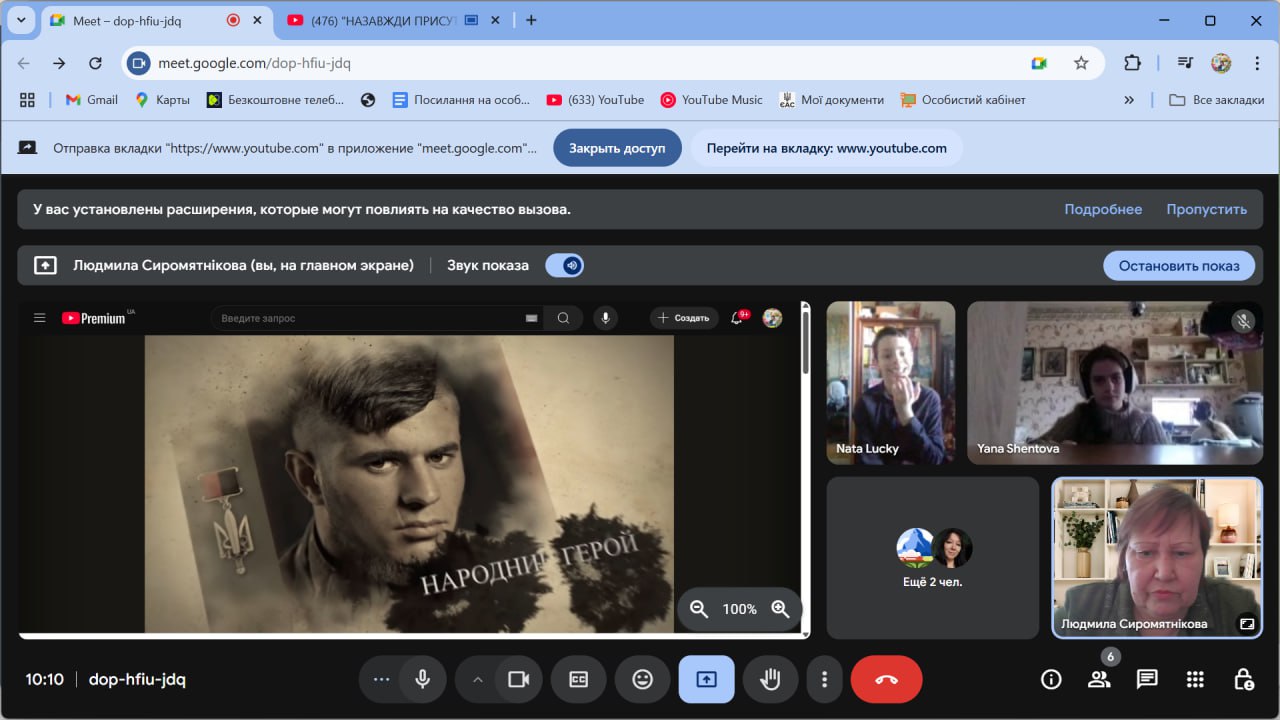
Task: Select the Yana Shentova video tile
Action: [1115, 383]
